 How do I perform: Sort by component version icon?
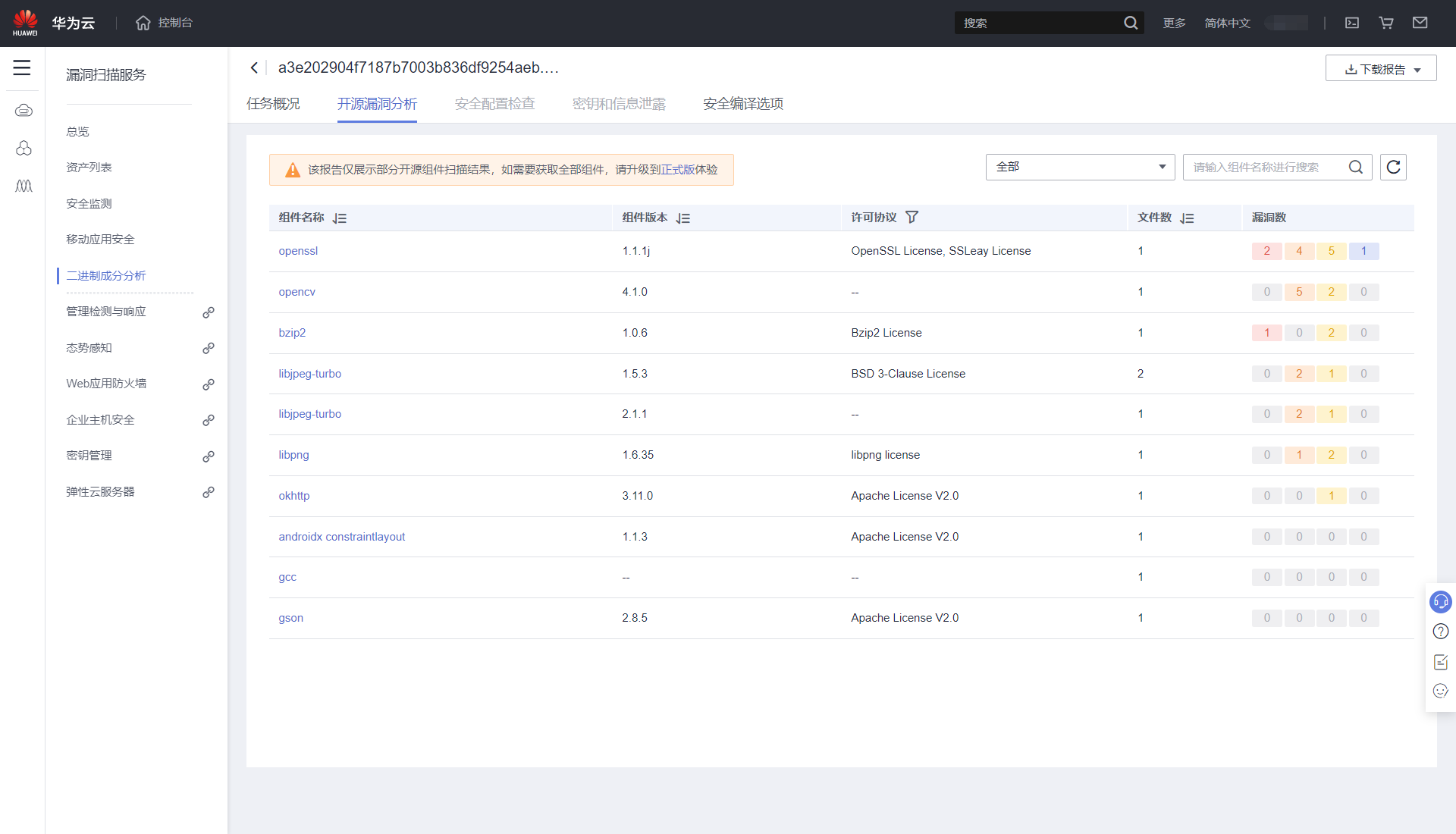pyautogui.click(x=683, y=218)
